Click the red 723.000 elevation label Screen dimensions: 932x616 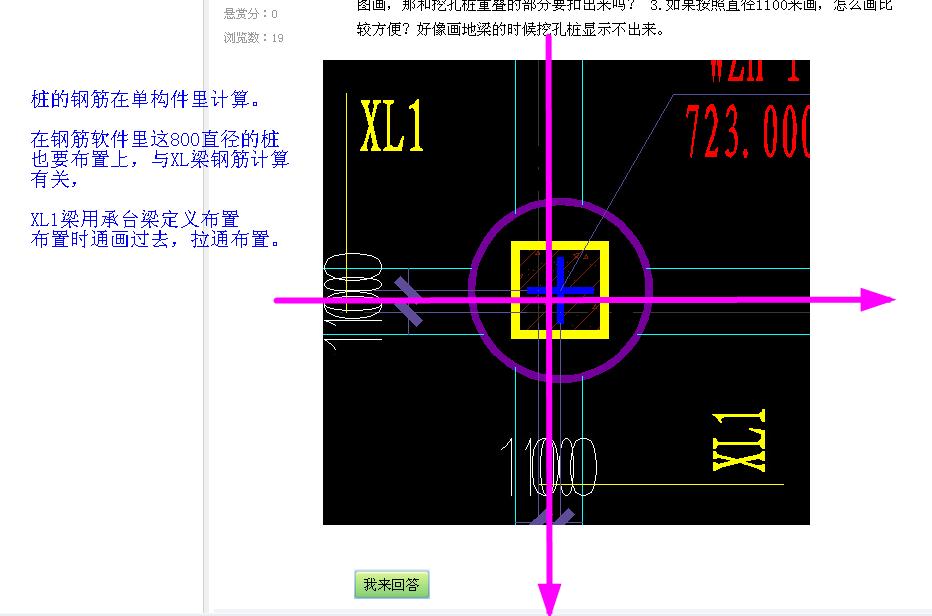pyautogui.click(x=747, y=131)
